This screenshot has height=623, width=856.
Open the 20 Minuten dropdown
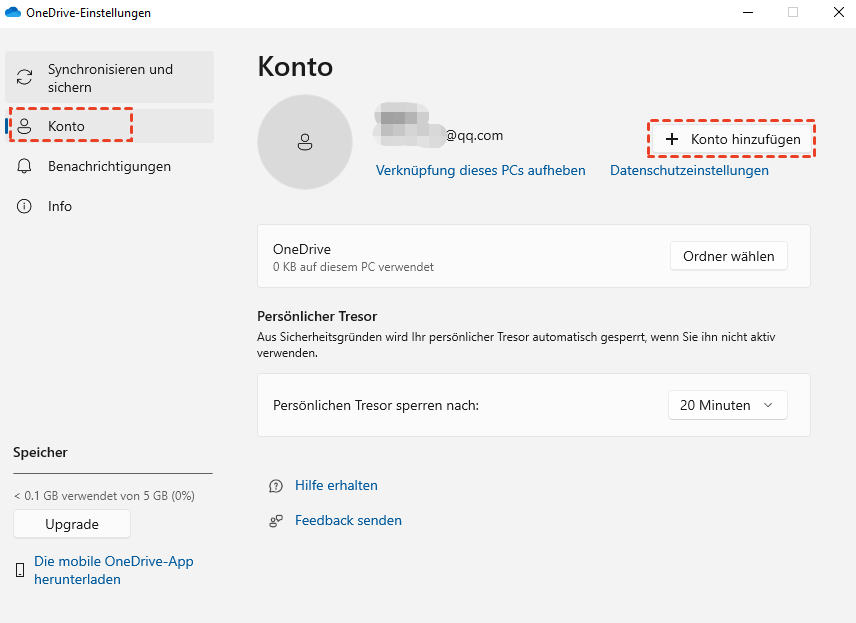(727, 405)
